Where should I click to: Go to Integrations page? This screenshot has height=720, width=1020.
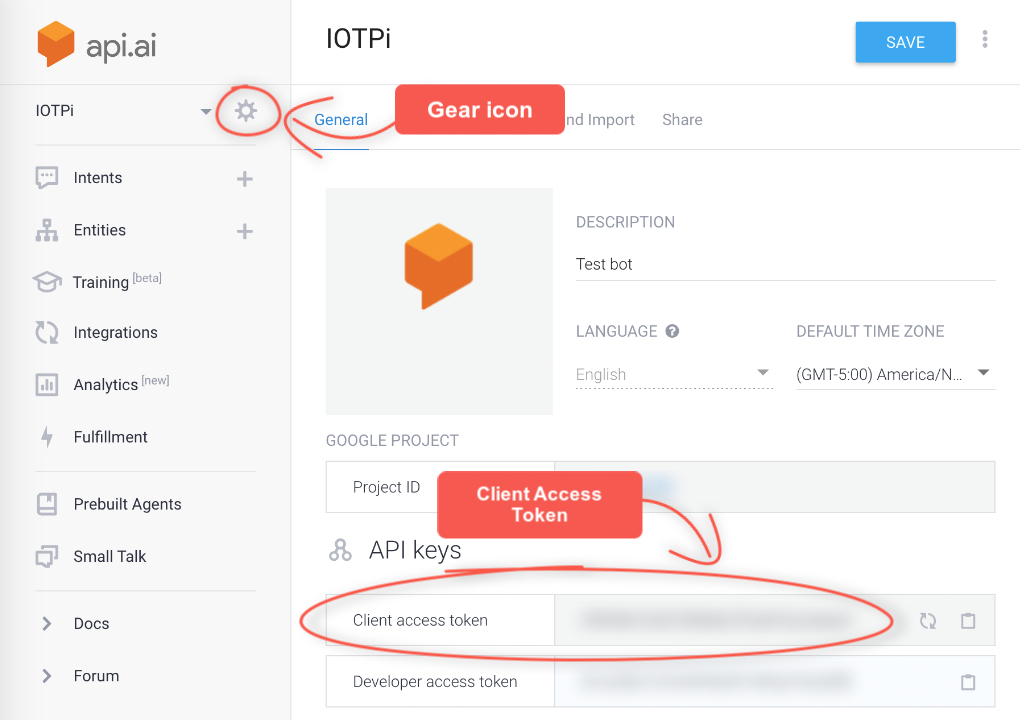115,333
